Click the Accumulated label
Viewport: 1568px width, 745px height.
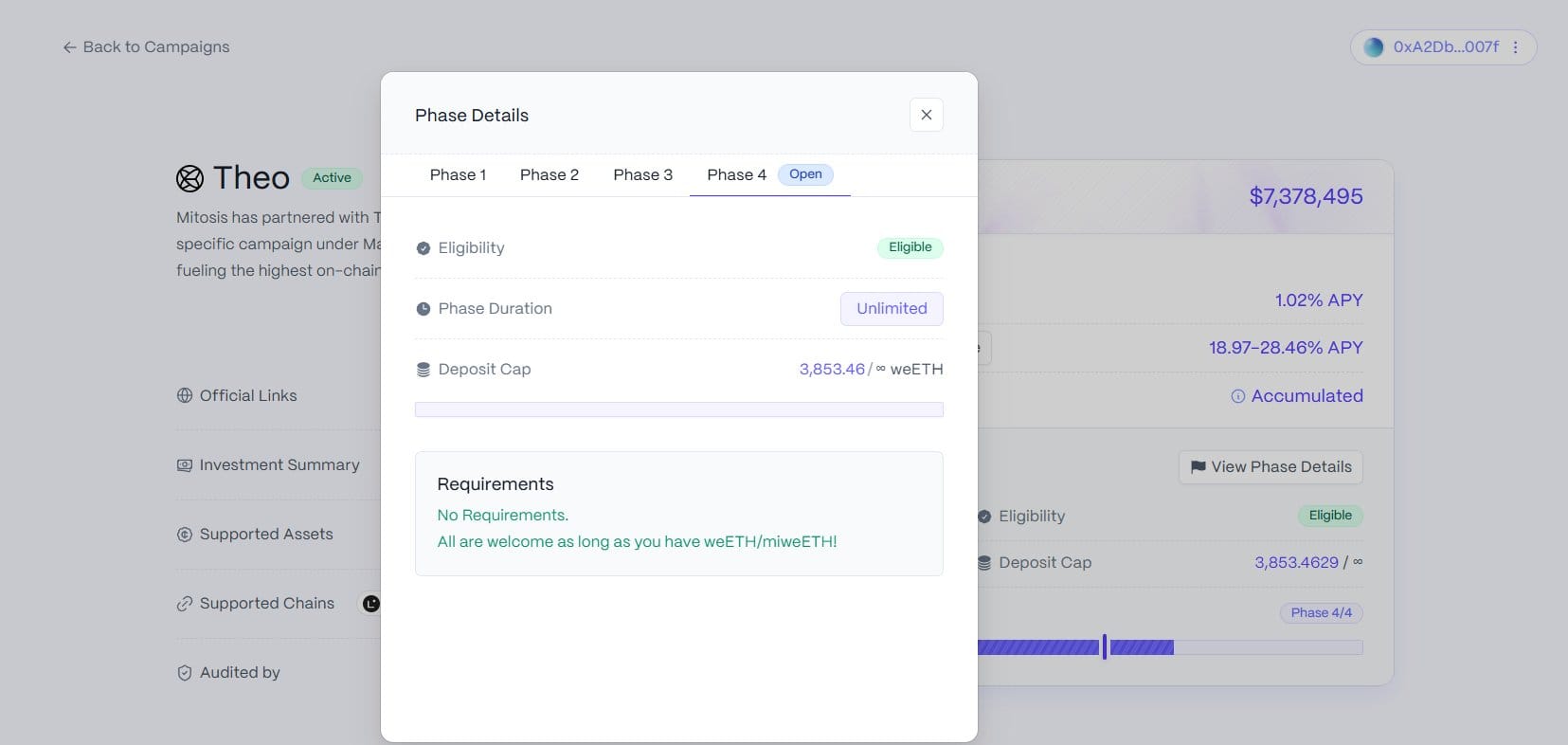pyautogui.click(x=1307, y=396)
